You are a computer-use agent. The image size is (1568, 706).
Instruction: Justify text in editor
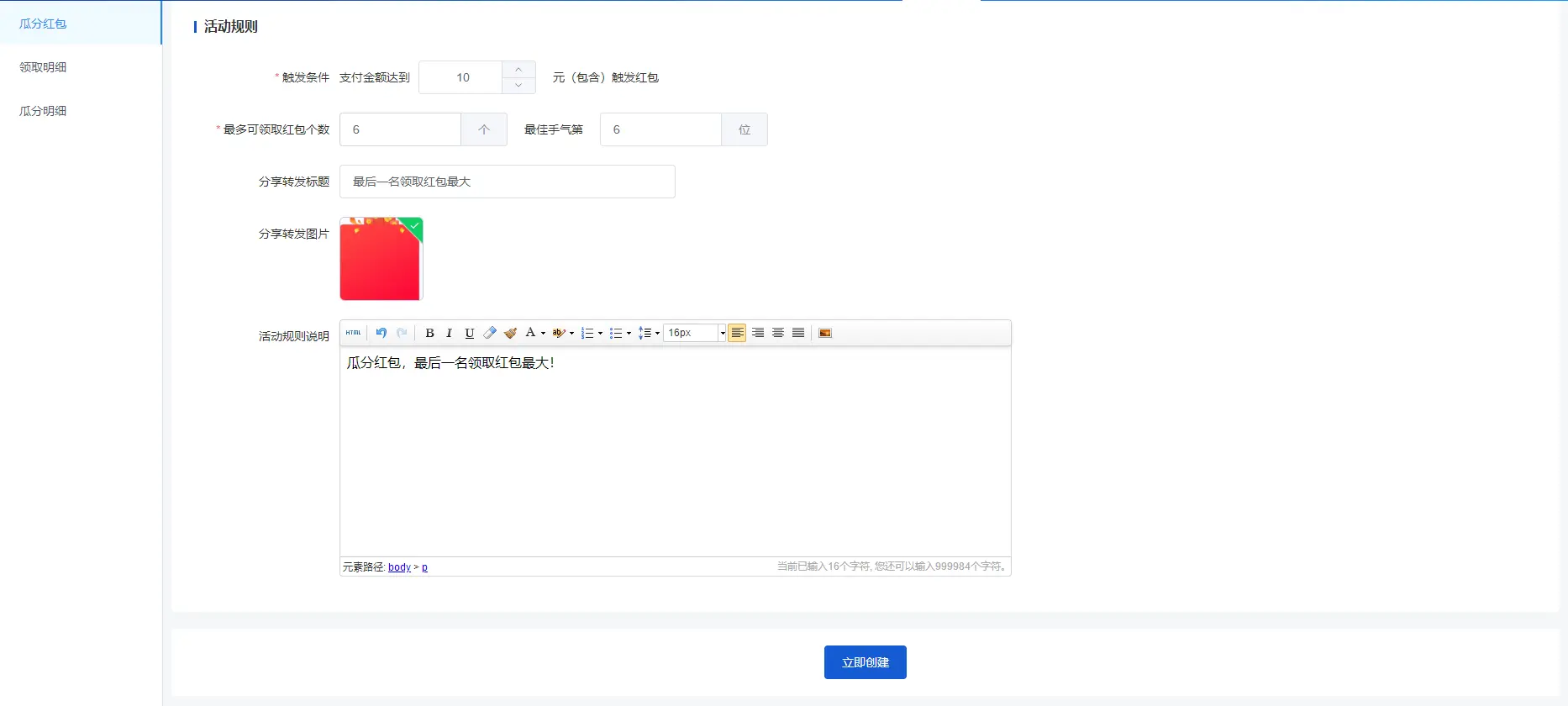pyautogui.click(x=798, y=333)
